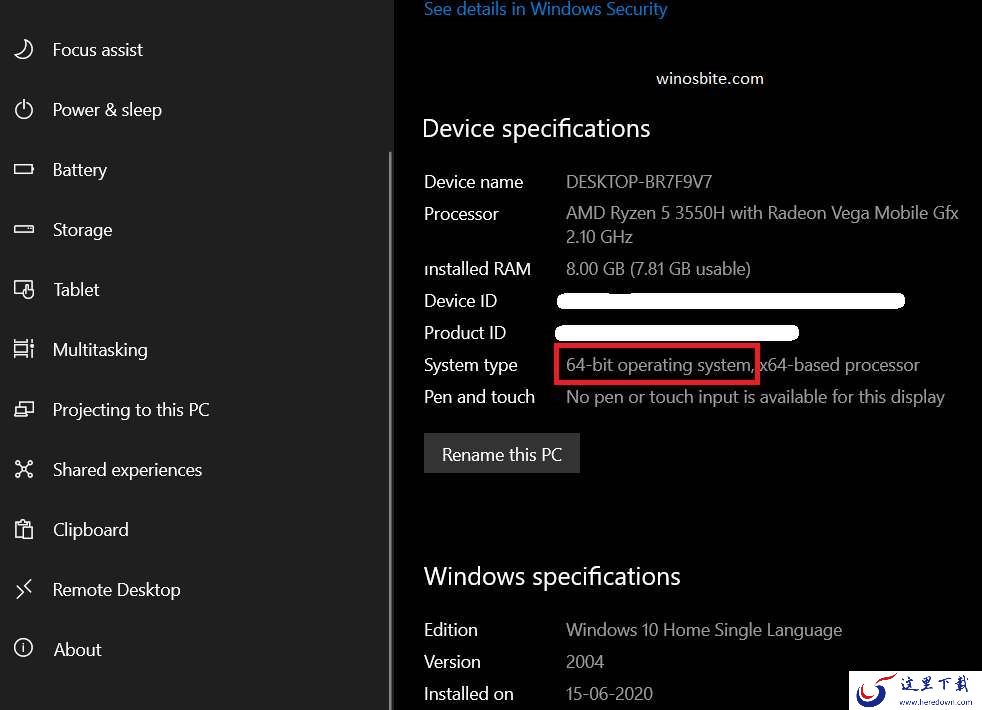Click the Remote Desktop icon

pos(24,589)
